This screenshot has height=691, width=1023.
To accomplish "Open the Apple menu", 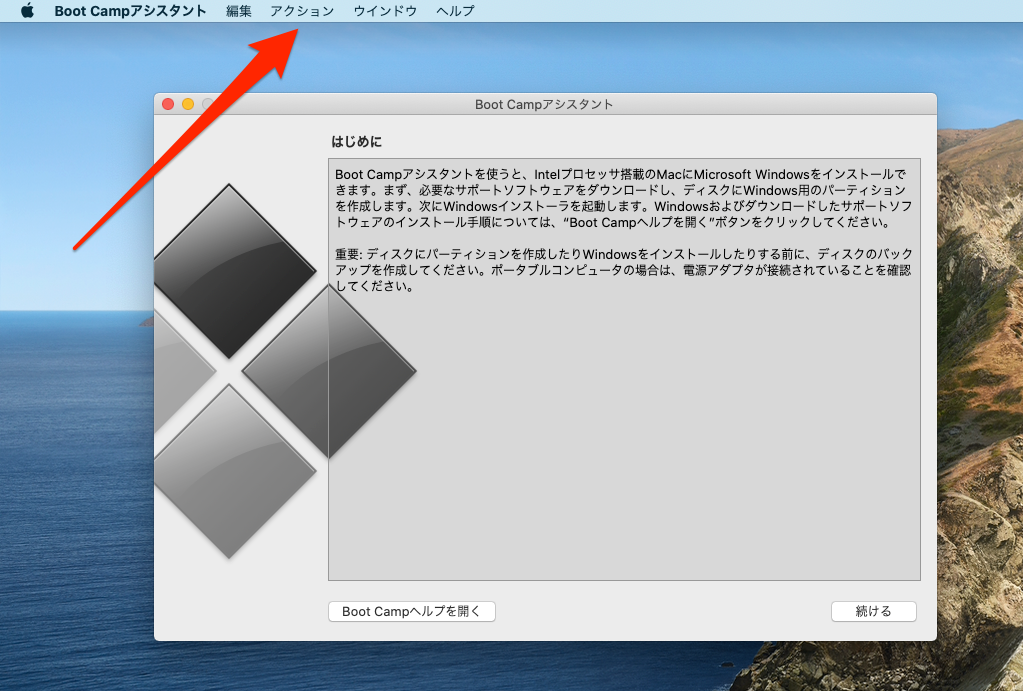I will (27, 10).
